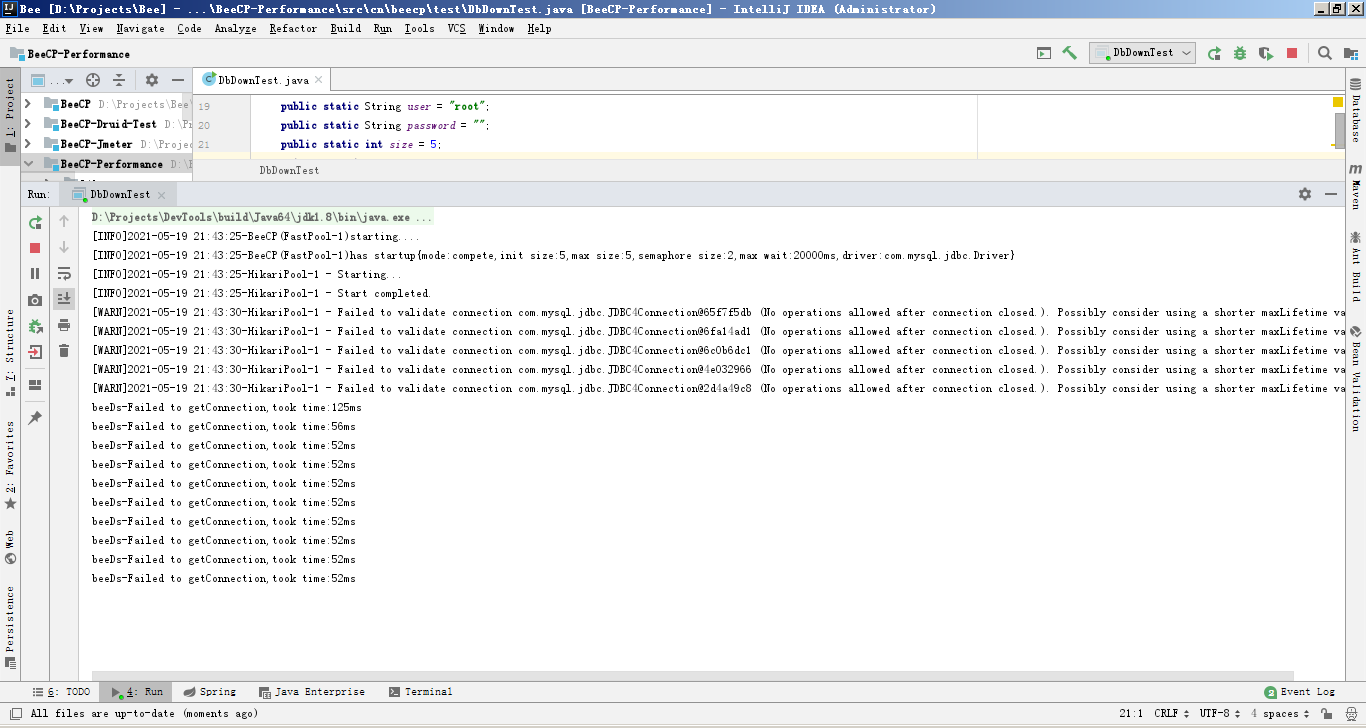Attach debugger with the green bug icon

pos(35,326)
